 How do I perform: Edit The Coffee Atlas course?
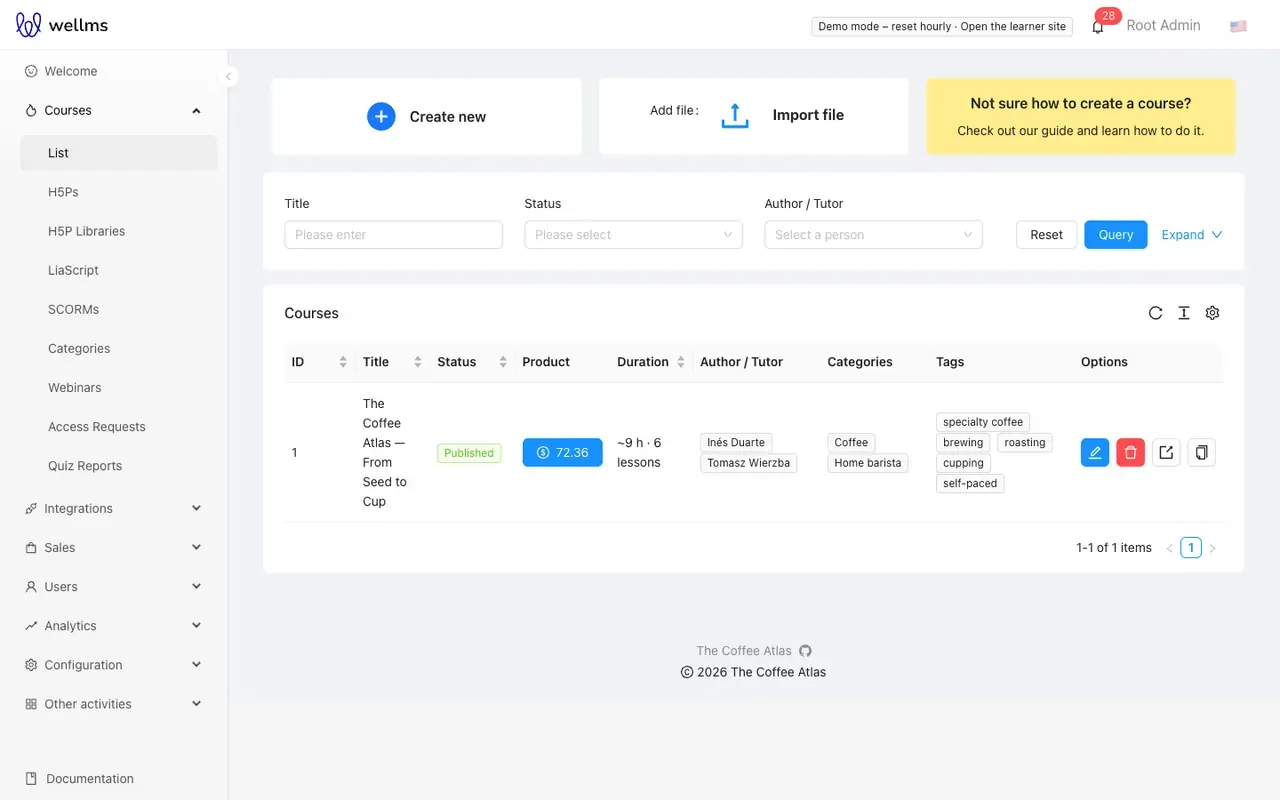click(1095, 453)
